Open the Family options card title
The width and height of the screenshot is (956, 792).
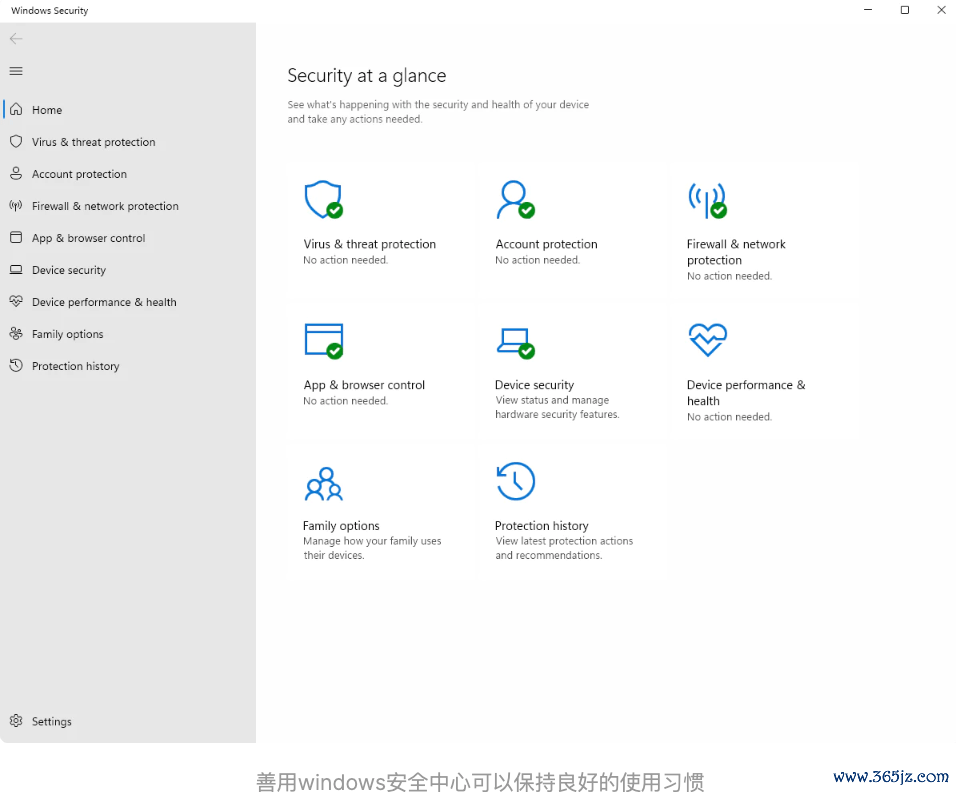(341, 526)
